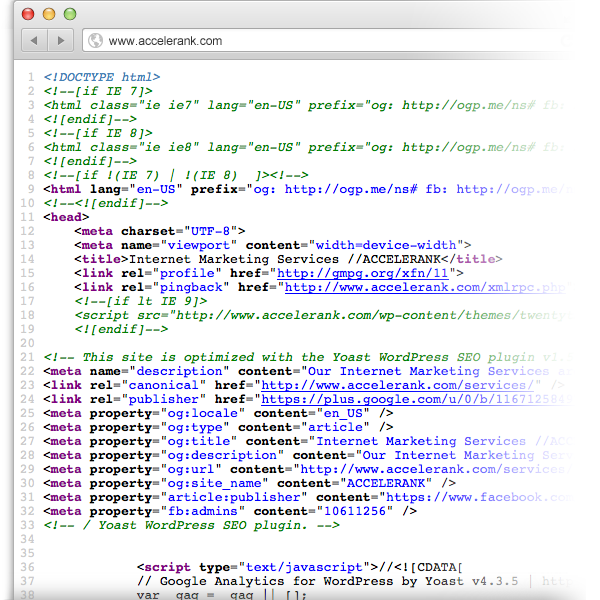Screen dimensions: 600x600
Task: Click the "article" content value on line 26
Action: (x=335, y=427)
